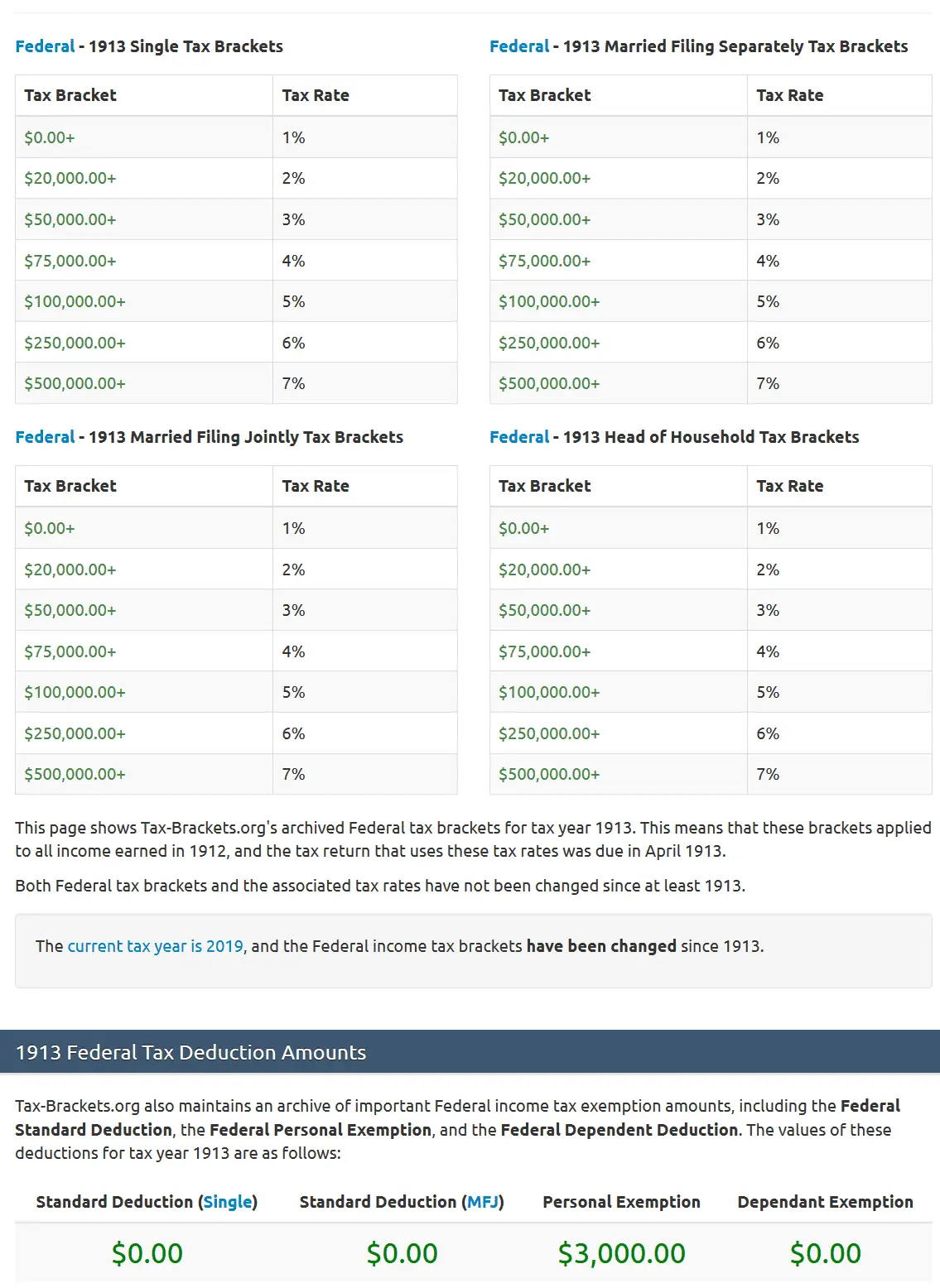Click $250,000.00+ bracket in Head of Household table
This screenshot has height=1288, width=940.
pyautogui.click(x=549, y=733)
